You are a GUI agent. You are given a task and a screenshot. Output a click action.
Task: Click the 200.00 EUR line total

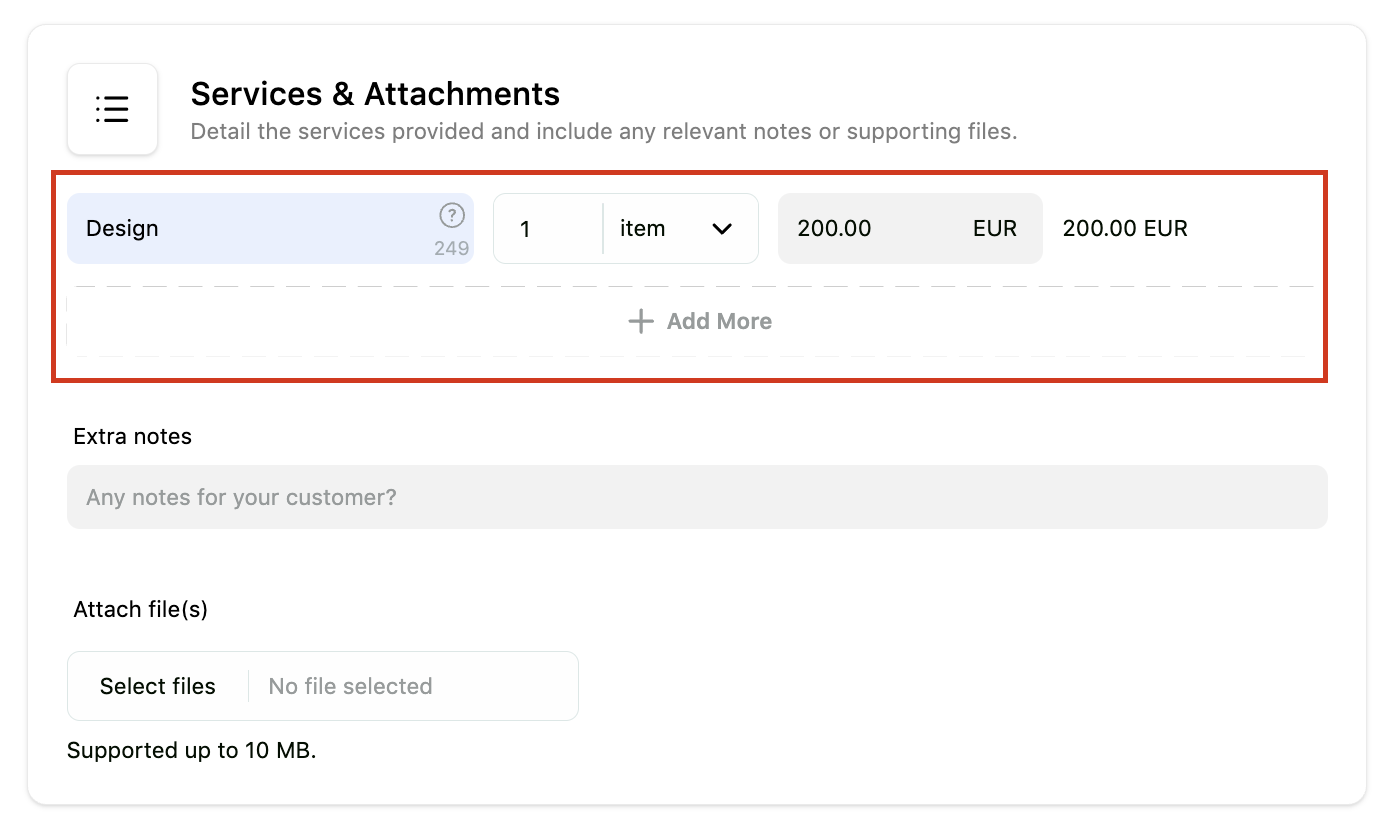coord(1125,229)
